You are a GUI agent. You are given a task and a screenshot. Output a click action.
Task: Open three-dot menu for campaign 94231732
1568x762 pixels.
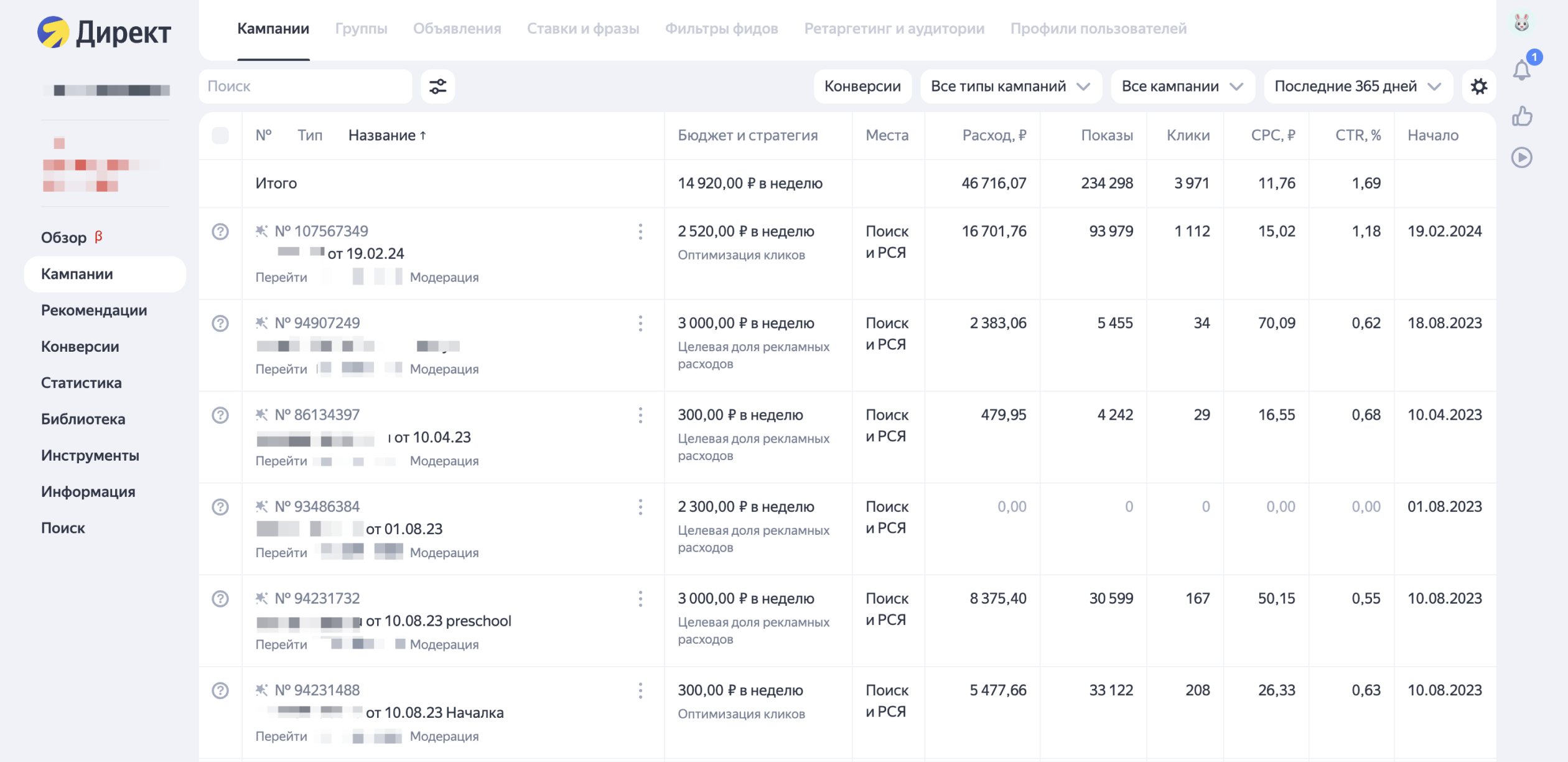pyautogui.click(x=640, y=599)
